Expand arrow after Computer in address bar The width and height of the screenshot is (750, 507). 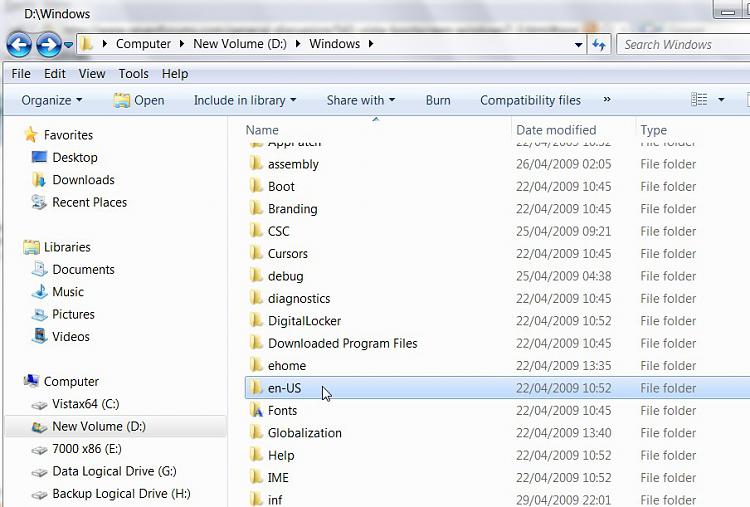pyautogui.click(x=182, y=44)
